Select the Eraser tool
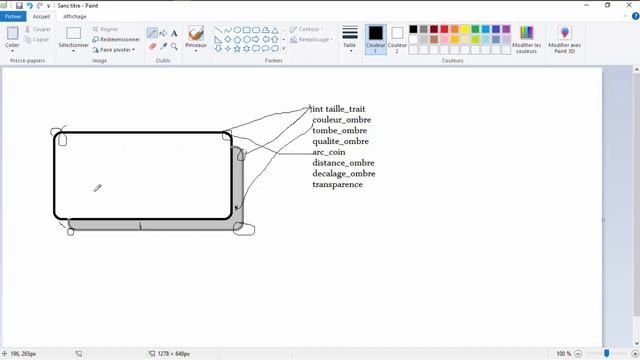Viewport: 640px width, 360px height. (152, 46)
